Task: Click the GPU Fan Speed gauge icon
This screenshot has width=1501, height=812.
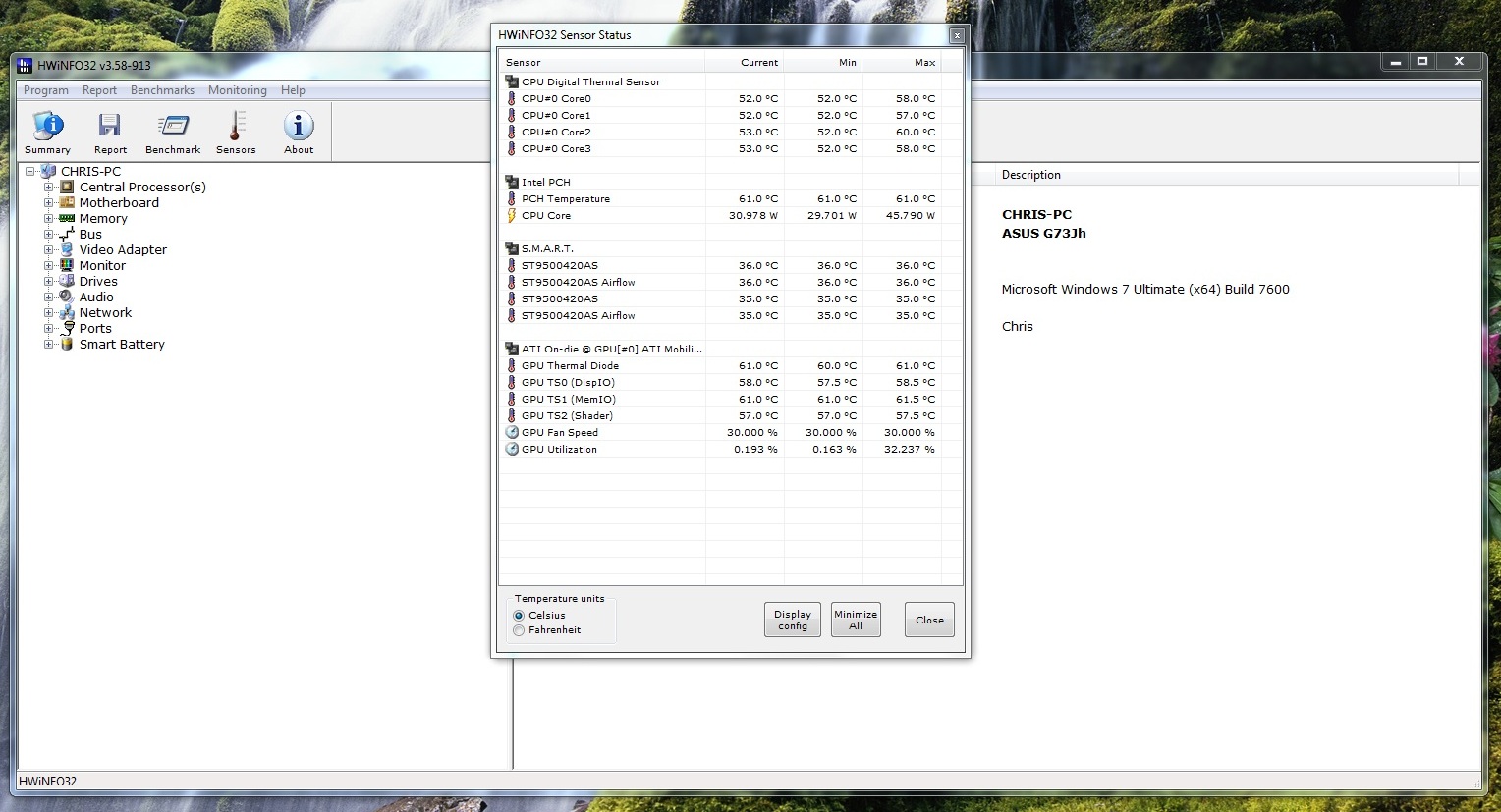Action: click(512, 432)
